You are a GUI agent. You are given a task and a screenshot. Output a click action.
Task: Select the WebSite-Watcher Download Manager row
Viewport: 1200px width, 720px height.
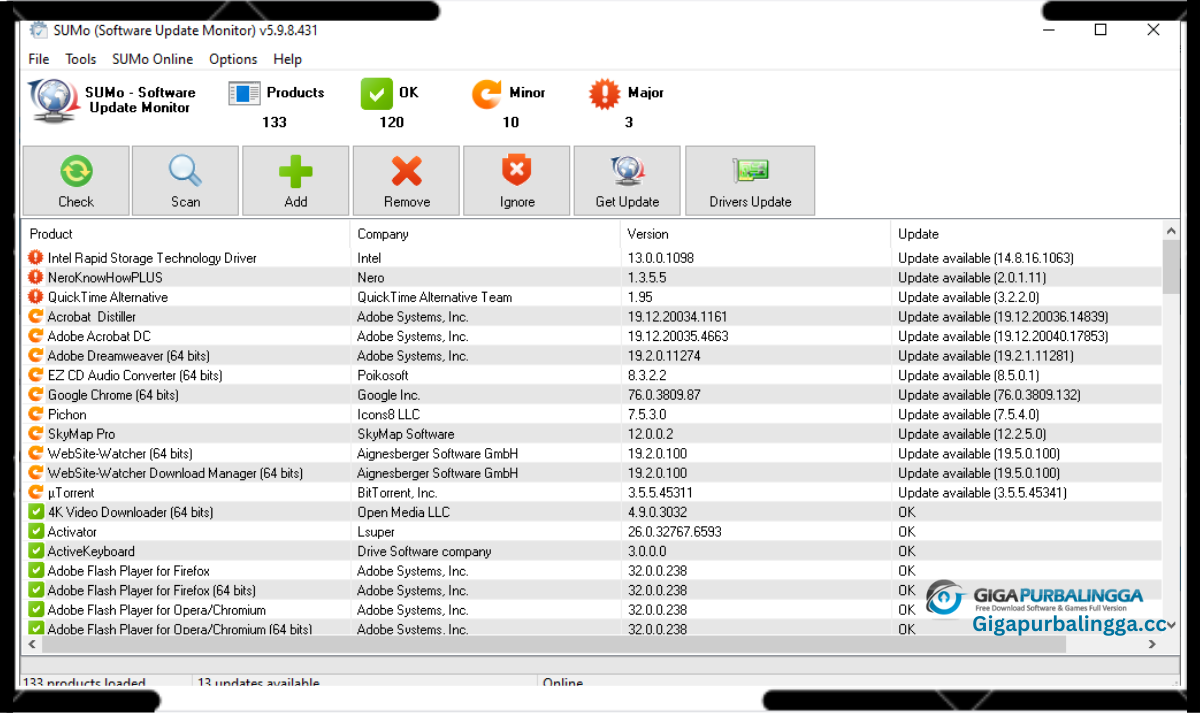[592, 473]
